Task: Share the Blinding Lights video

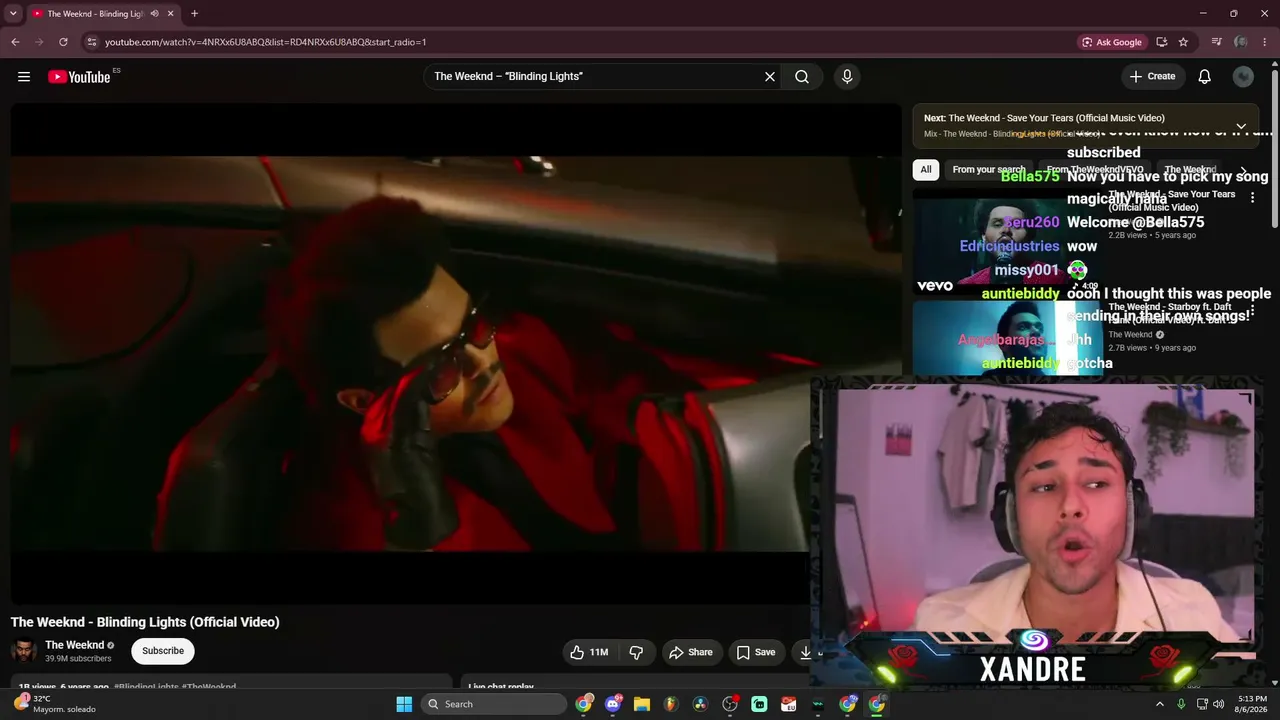Action: pyautogui.click(x=691, y=652)
